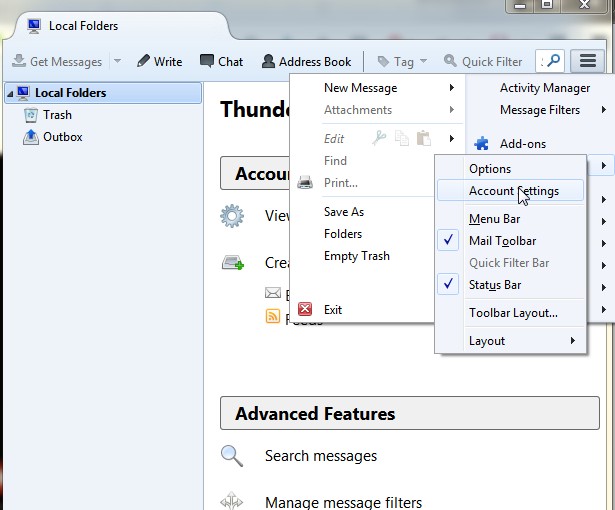Click the Create account mailbox icon
The width and height of the screenshot is (615, 510).
click(x=233, y=262)
